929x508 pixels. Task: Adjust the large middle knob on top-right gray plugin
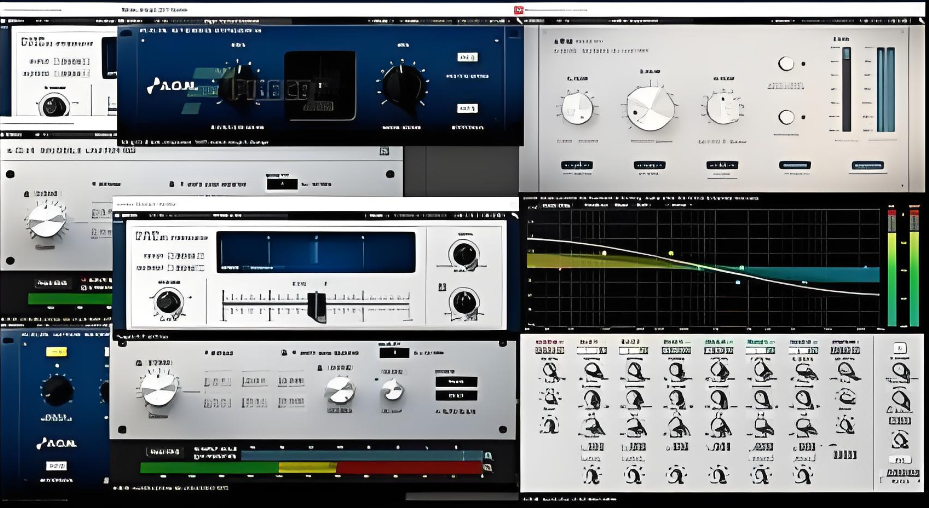click(651, 108)
